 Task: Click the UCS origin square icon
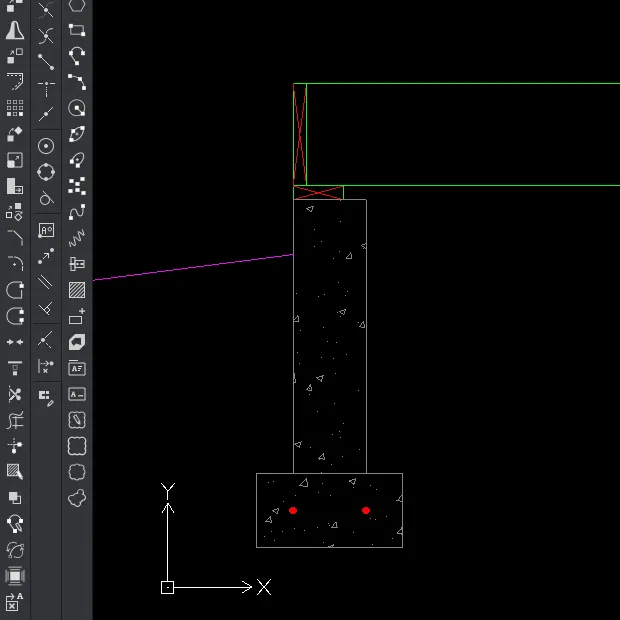[x=167, y=587]
